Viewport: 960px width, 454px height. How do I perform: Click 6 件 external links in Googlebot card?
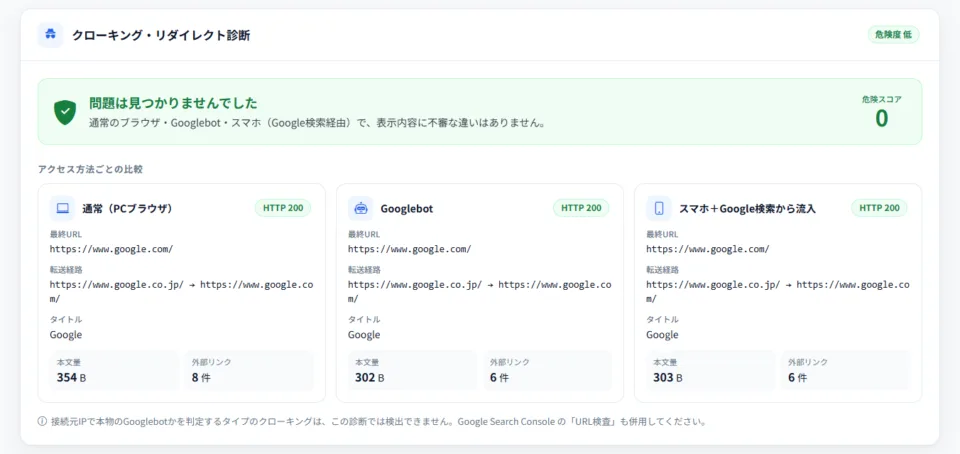499,378
